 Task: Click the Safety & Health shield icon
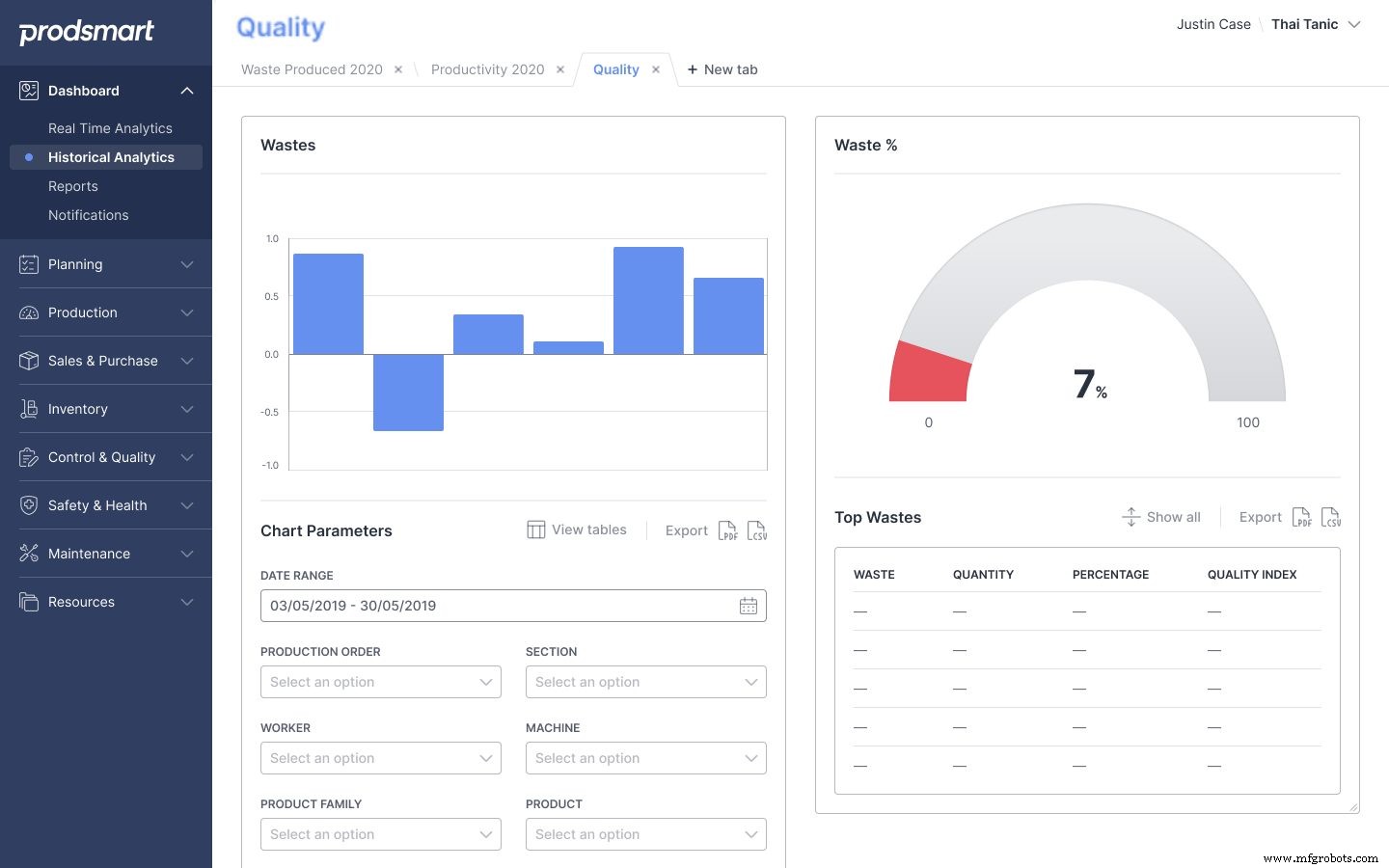point(25,505)
